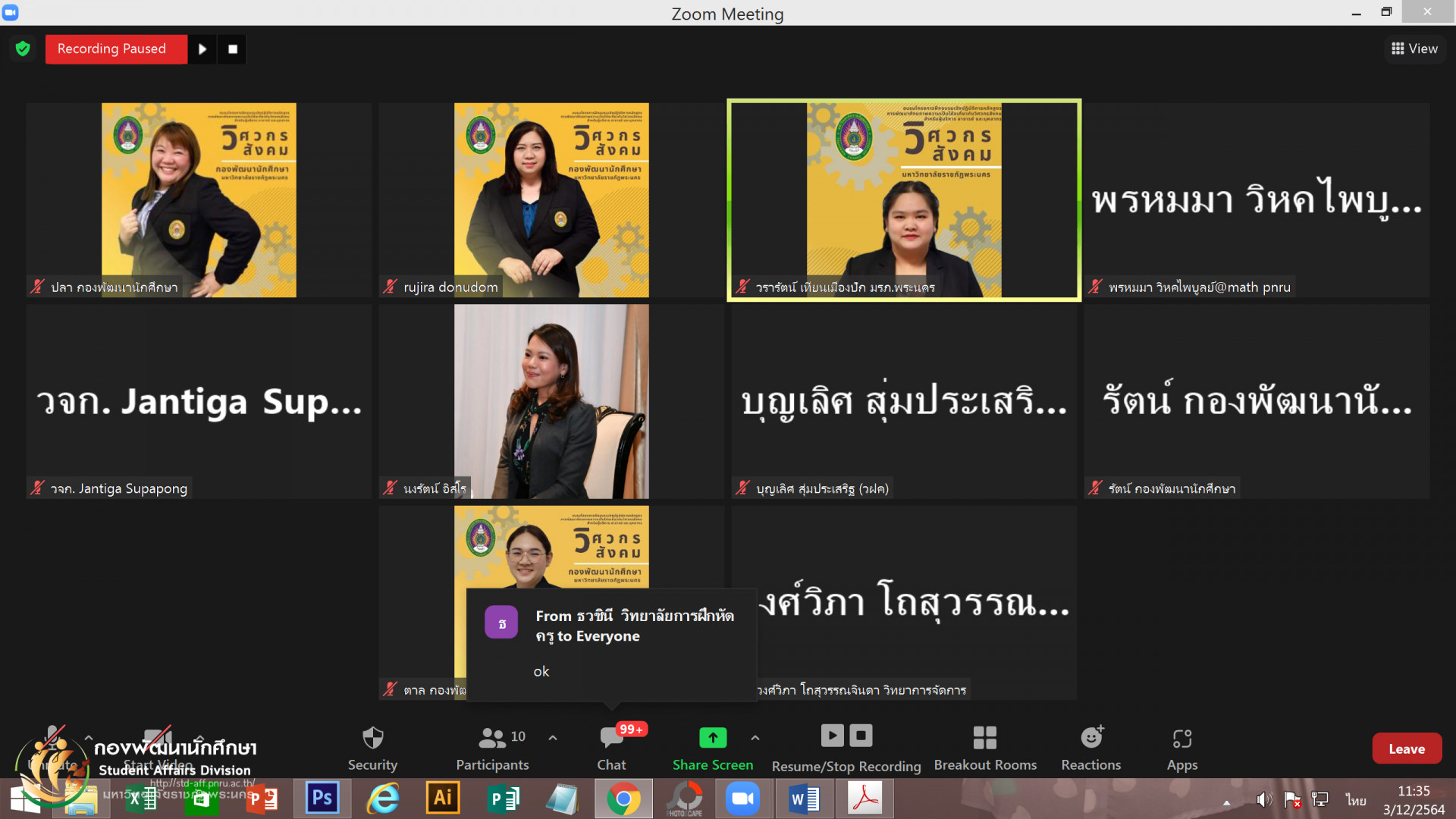Resume recording with the play button

tap(202, 49)
